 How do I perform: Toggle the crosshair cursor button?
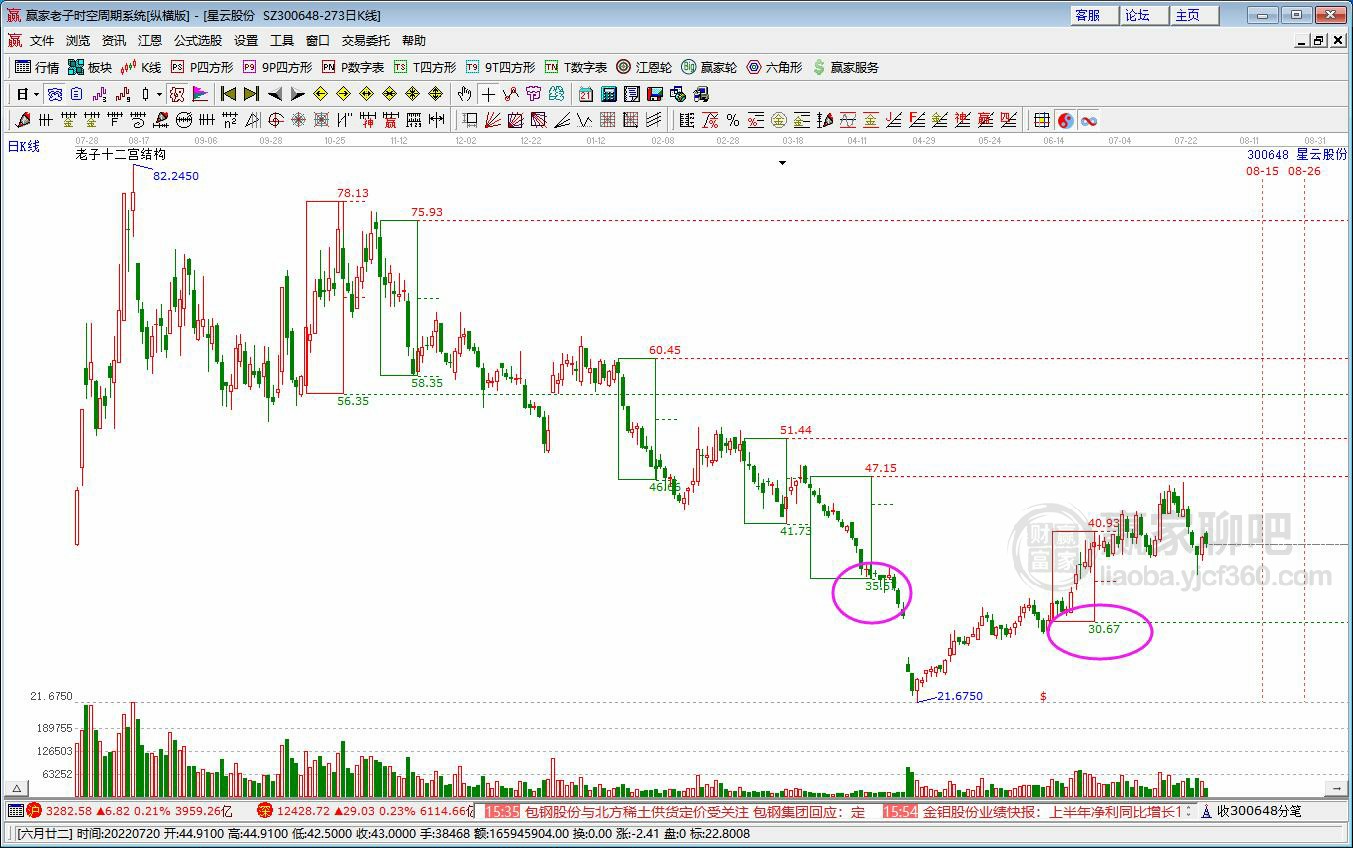[487, 94]
